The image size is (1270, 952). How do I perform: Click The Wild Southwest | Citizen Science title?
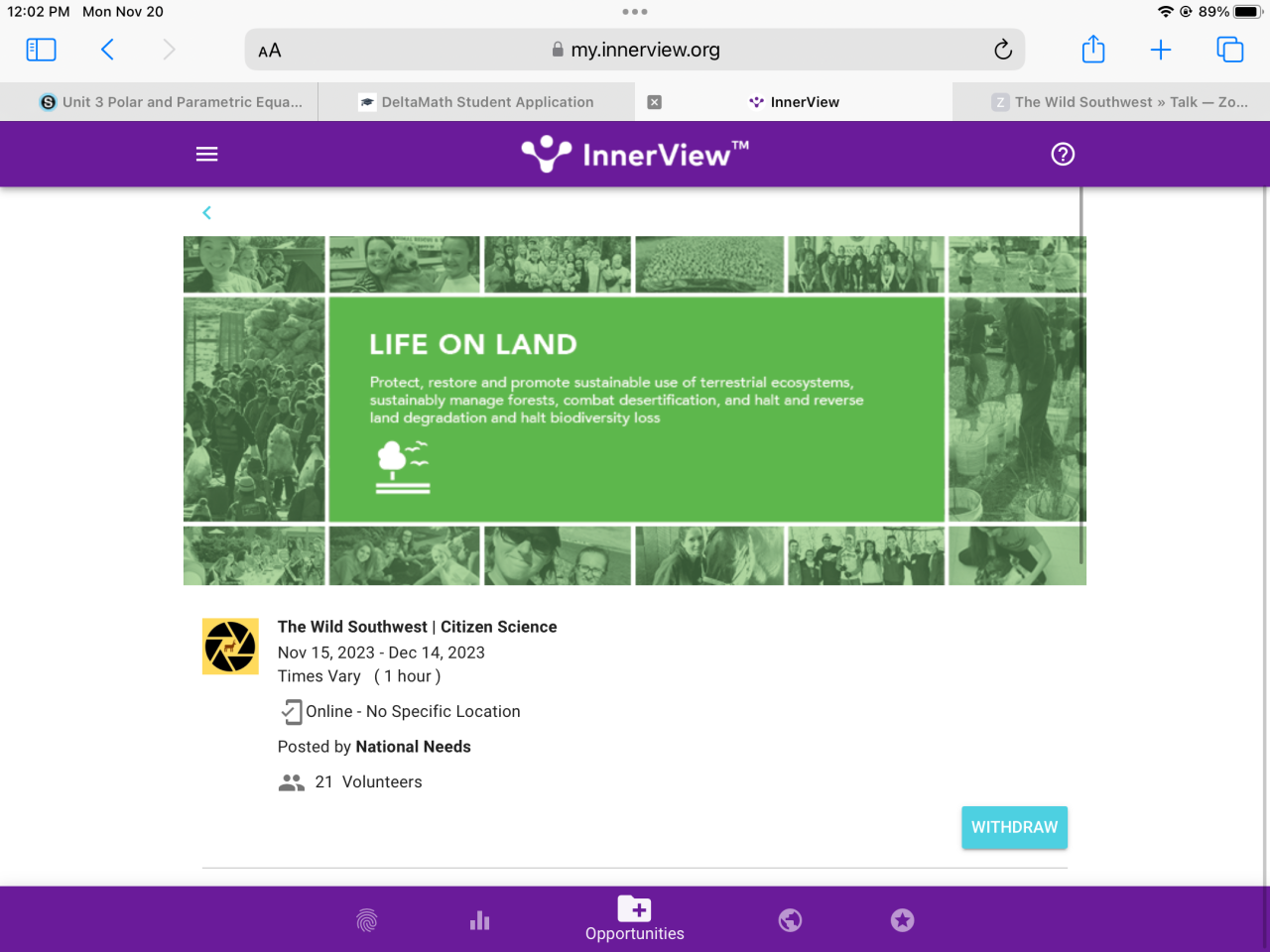pyautogui.click(x=417, y=627)
